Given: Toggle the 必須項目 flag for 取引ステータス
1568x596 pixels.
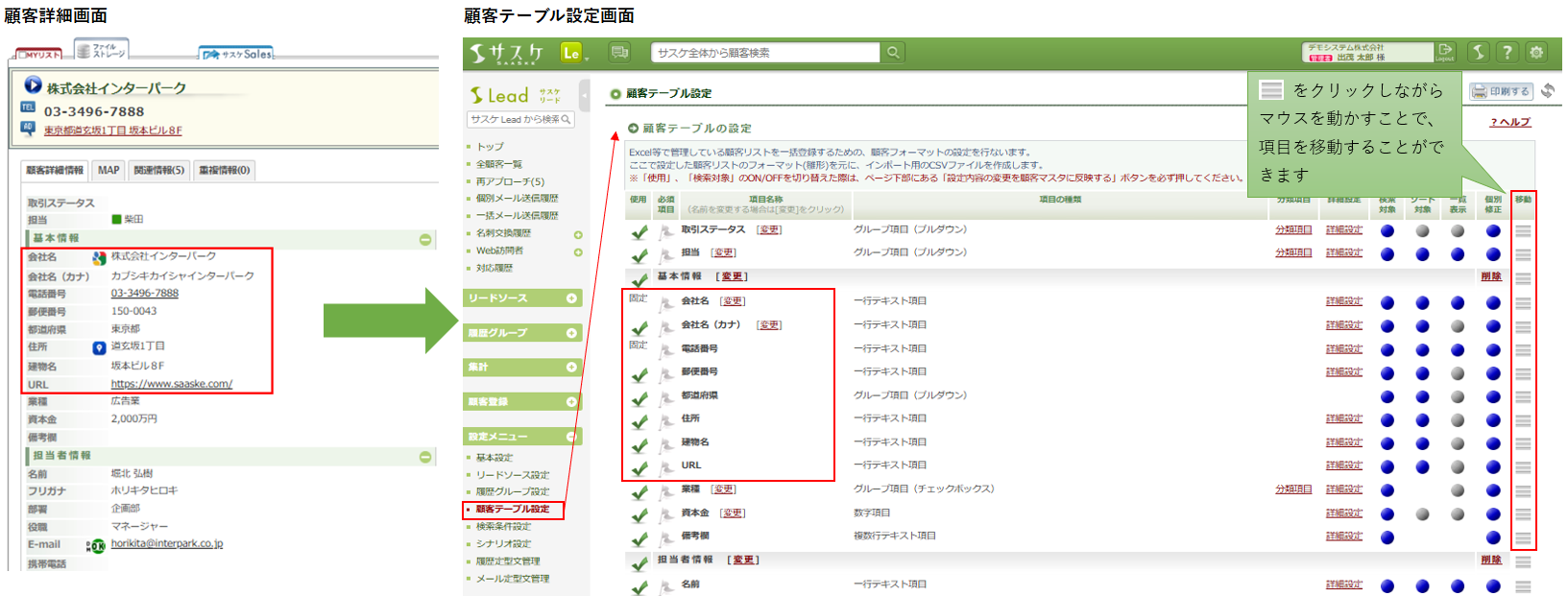Looking at the screenshot, I should [666, 232].
